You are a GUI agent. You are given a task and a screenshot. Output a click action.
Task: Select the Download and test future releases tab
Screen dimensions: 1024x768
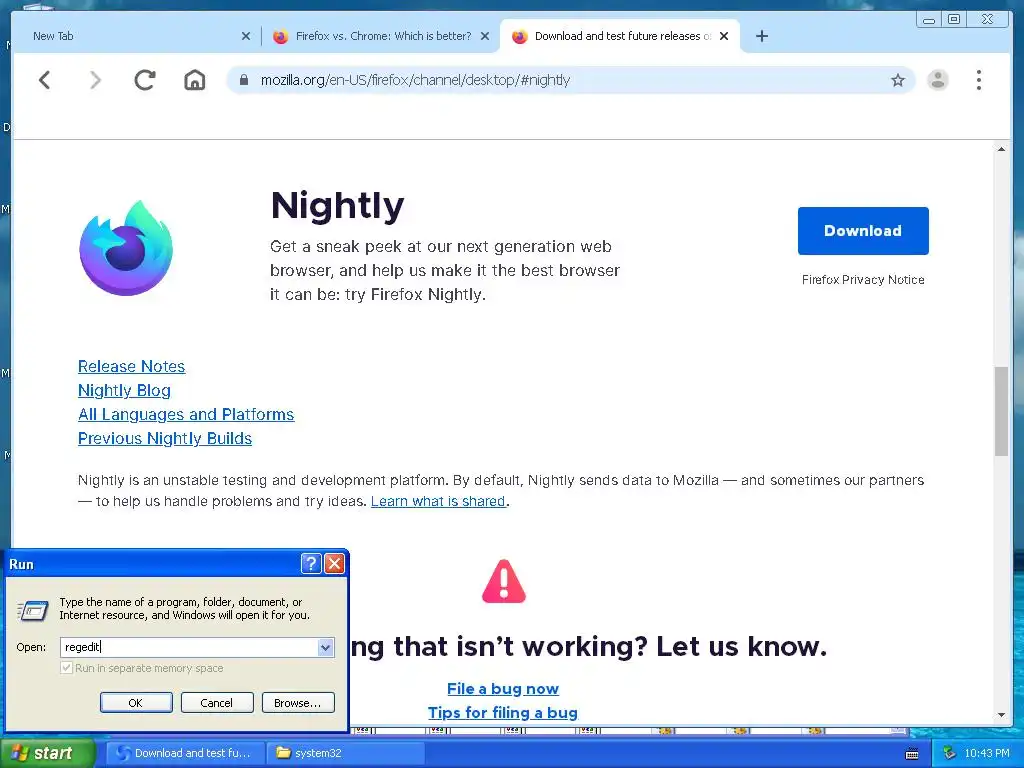pyautogui.click(x=620, y=36)
